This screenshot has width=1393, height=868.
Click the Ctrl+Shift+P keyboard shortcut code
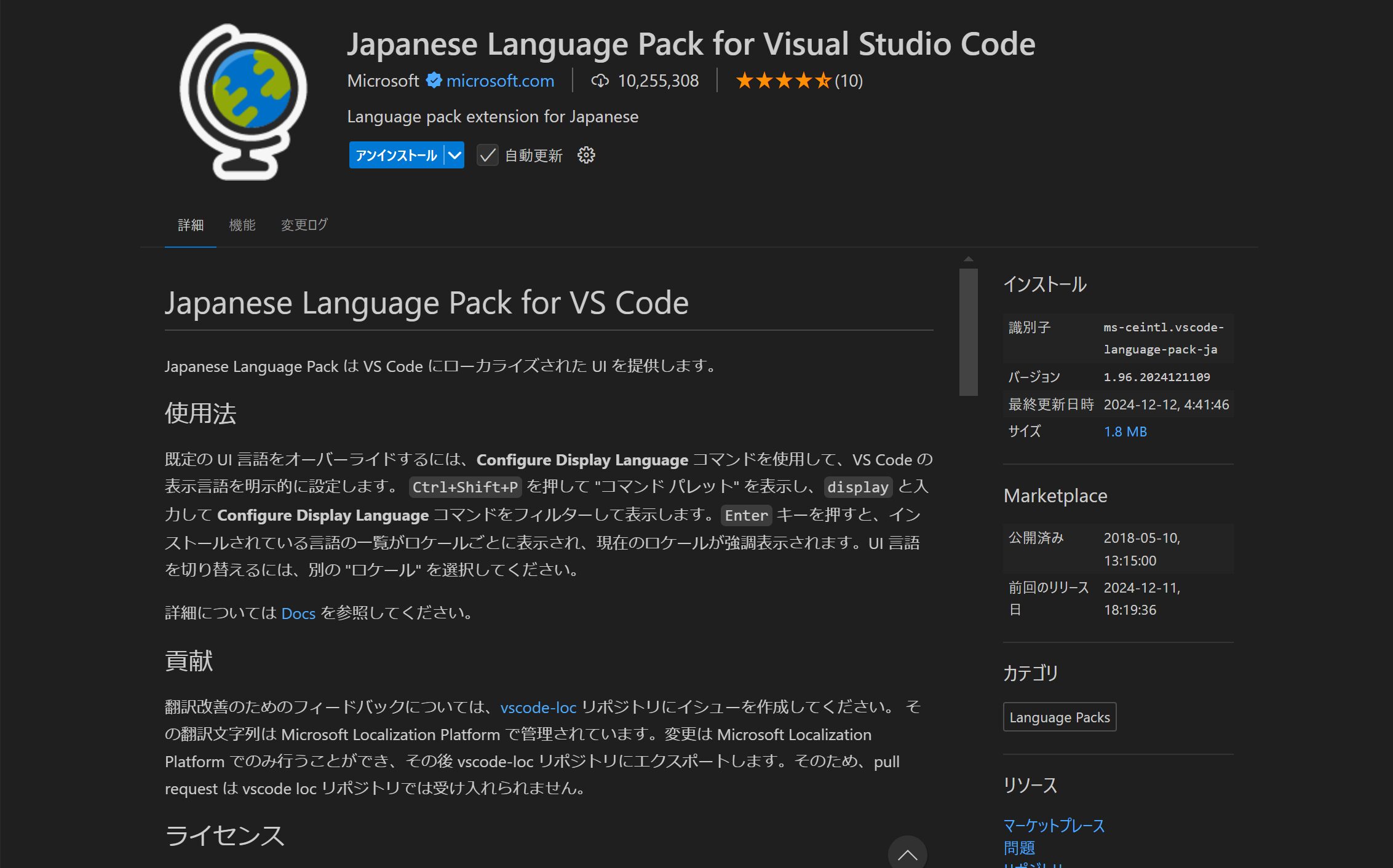coord(465,487)
